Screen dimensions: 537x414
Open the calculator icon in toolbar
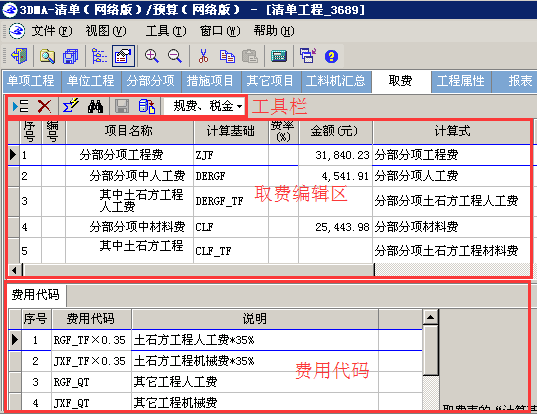point(279,56)
